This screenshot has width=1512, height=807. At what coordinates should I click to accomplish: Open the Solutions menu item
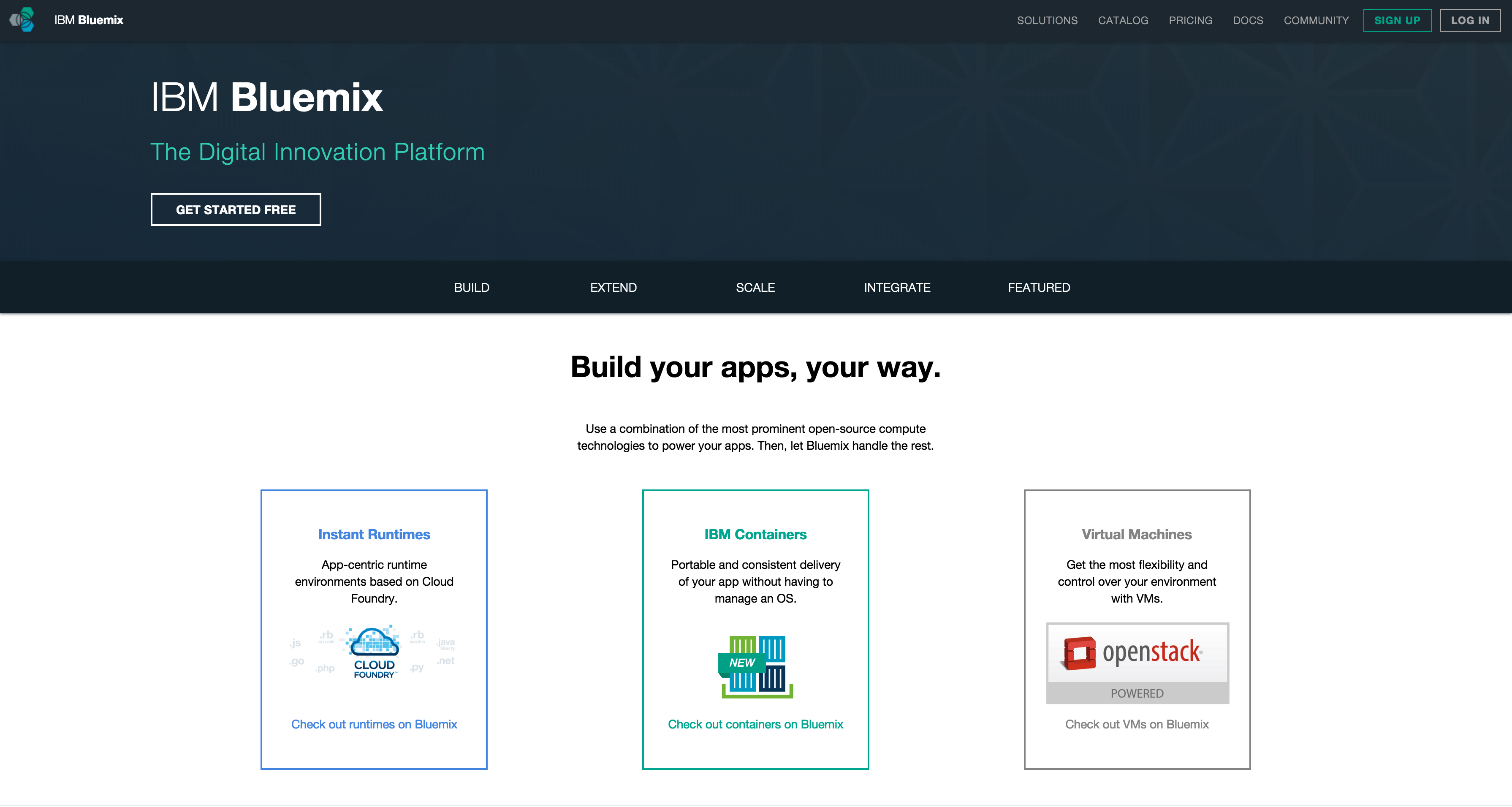[1047, 21]
